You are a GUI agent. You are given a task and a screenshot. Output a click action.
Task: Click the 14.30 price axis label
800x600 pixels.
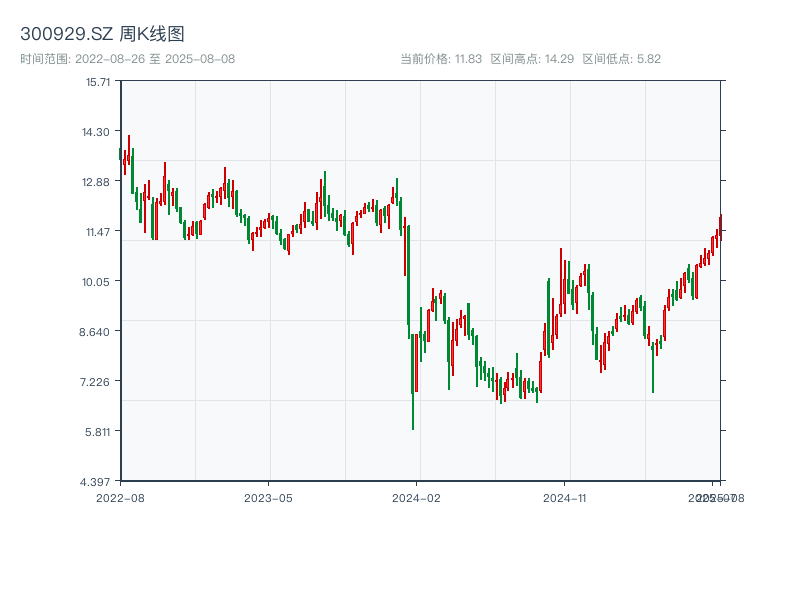pos(98,131)
